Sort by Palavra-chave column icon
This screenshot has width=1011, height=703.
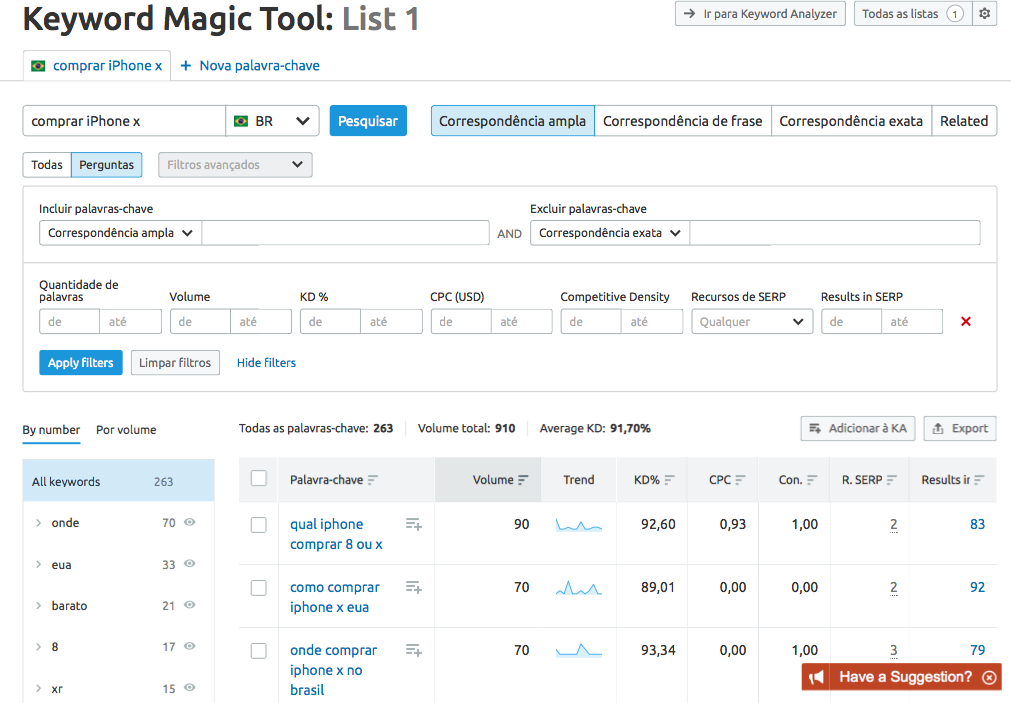373,480
